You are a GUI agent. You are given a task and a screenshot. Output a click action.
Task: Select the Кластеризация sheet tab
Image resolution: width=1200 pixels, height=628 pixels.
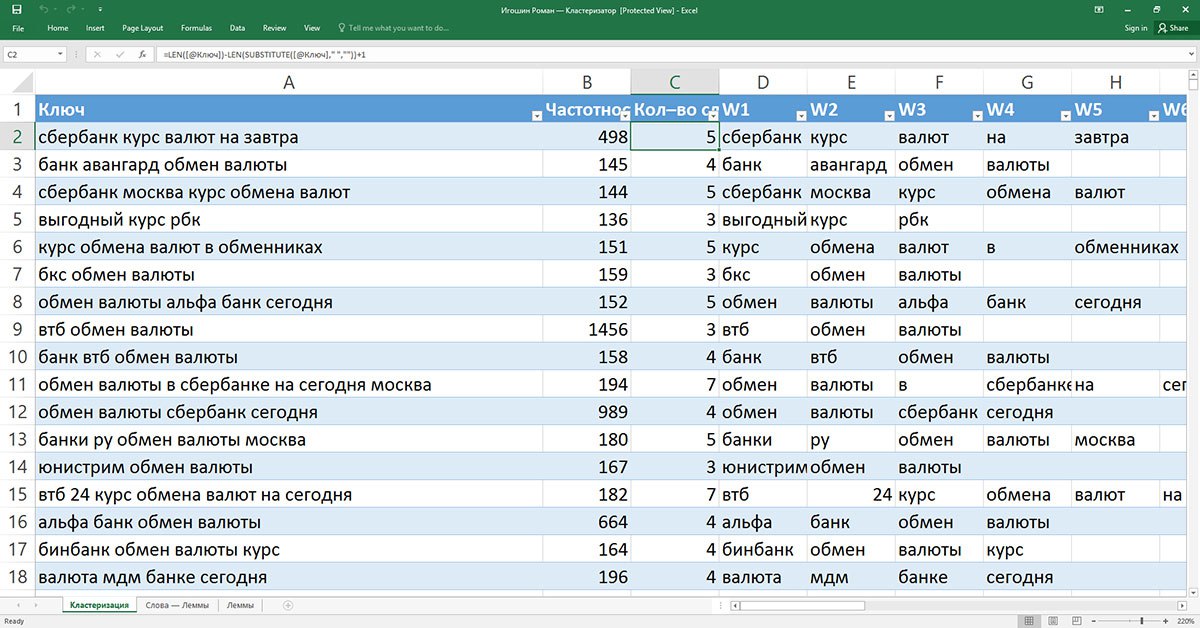(x=99, y=605)
